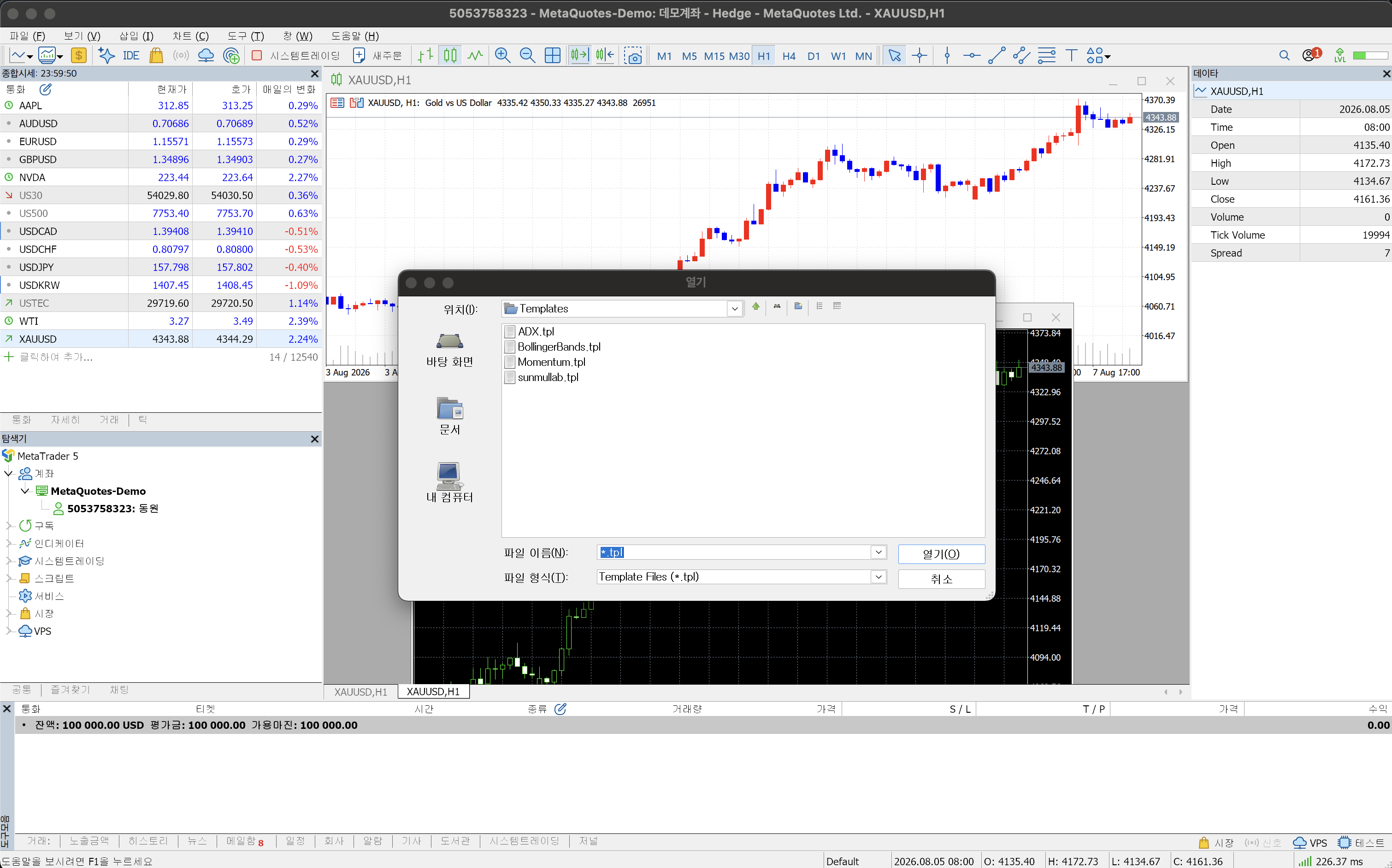
Task: Open the 차트 (C) menu
Action: (x=191, y=36)
